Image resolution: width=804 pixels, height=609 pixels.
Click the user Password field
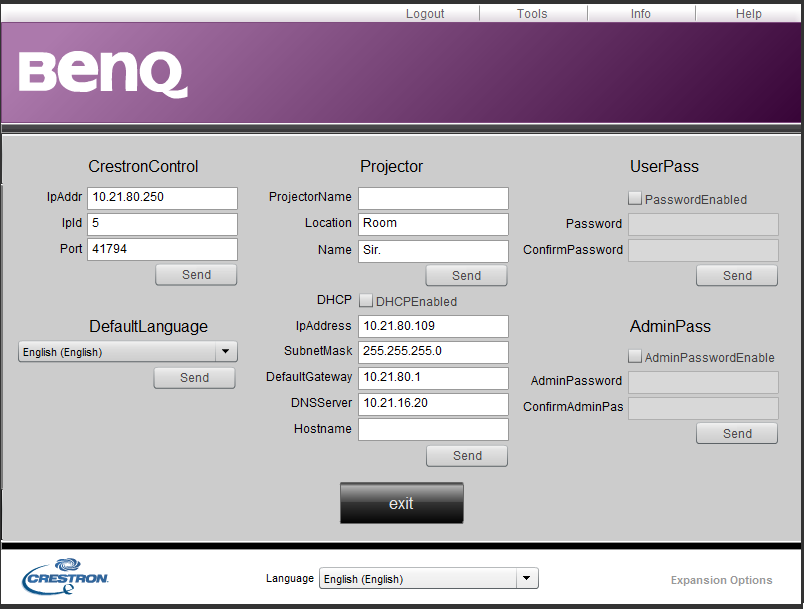(704, 225)
